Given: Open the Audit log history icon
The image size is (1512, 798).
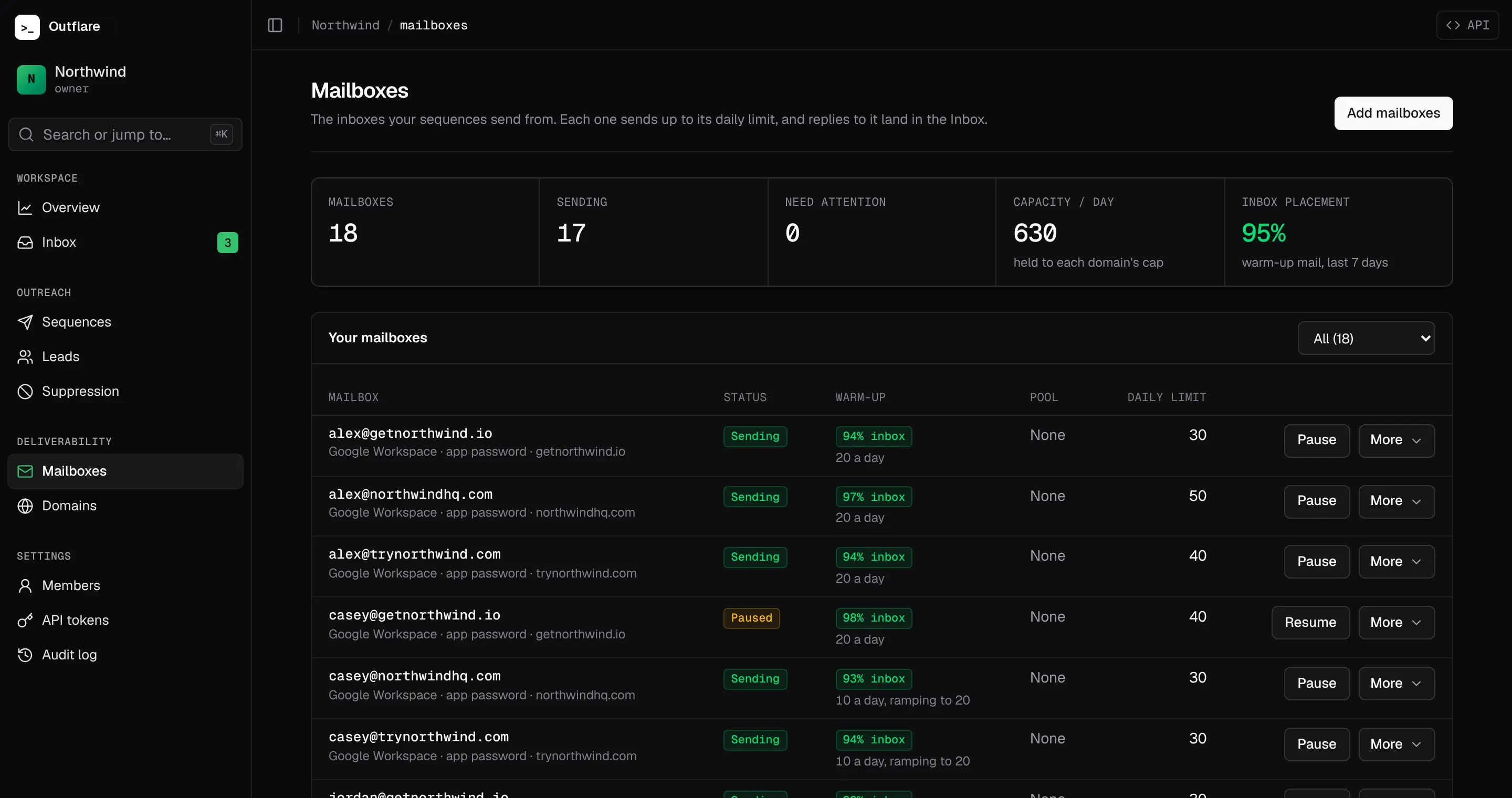Looking at the screenshot, I should (x=25, y=655).
